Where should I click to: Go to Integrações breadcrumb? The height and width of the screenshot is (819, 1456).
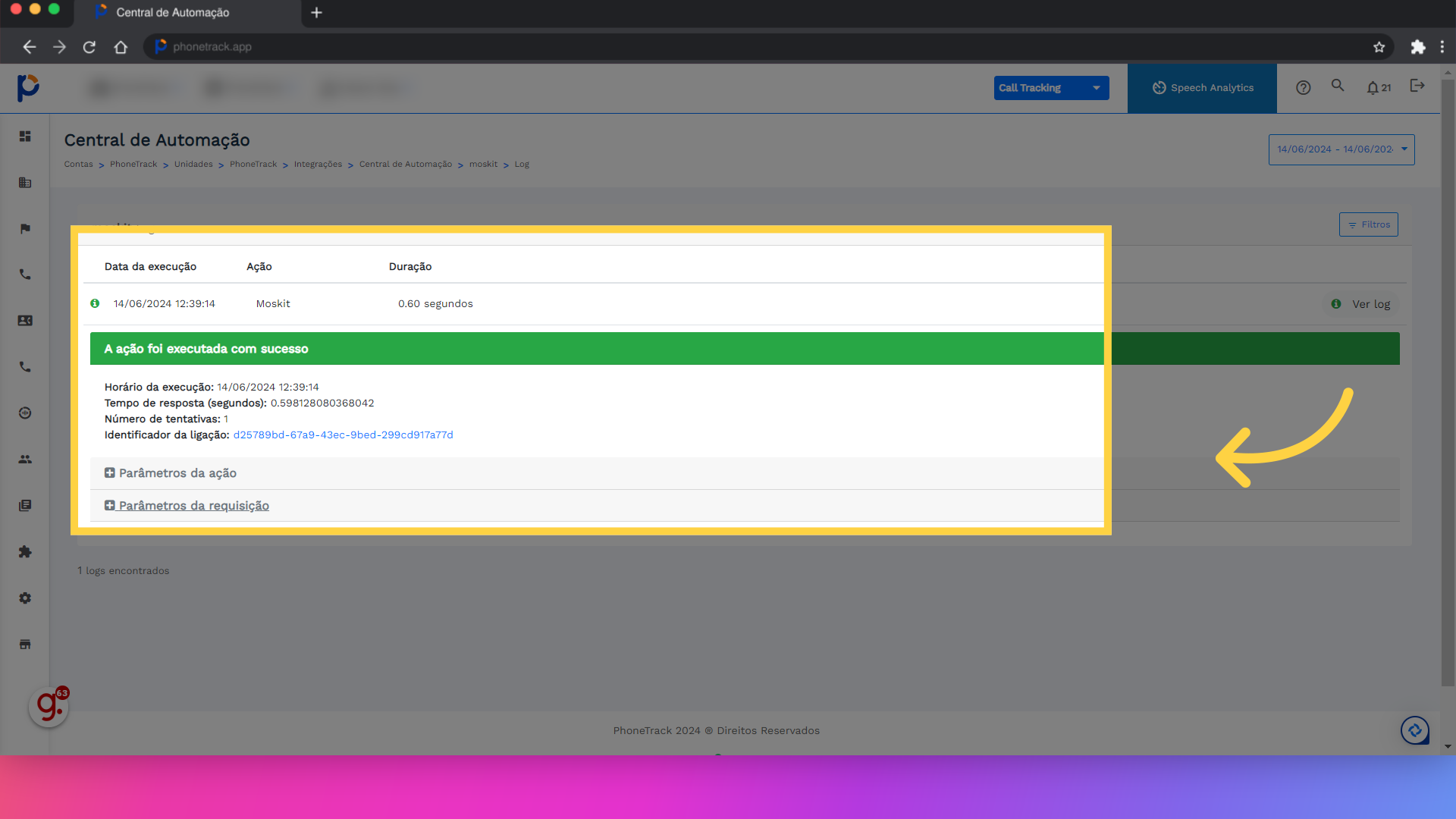coord(318,165)
